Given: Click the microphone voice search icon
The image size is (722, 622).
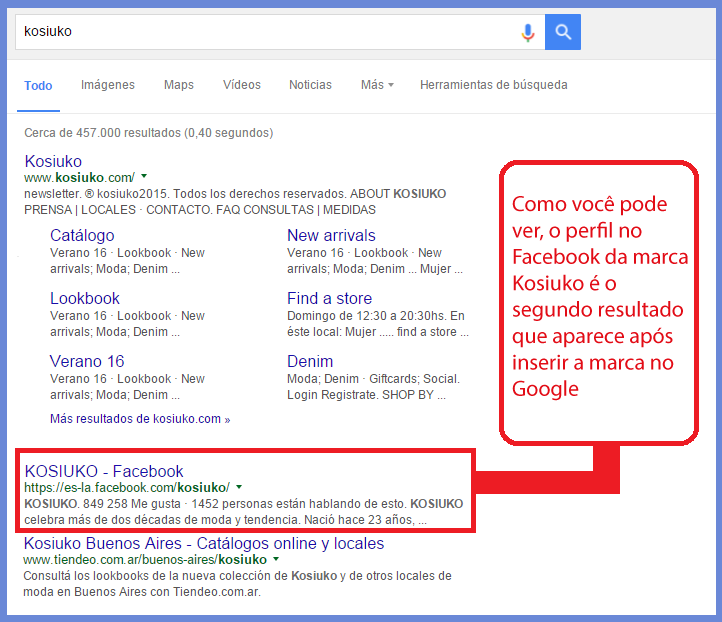Looking at the screenshot, I should [x=528, y=32].
